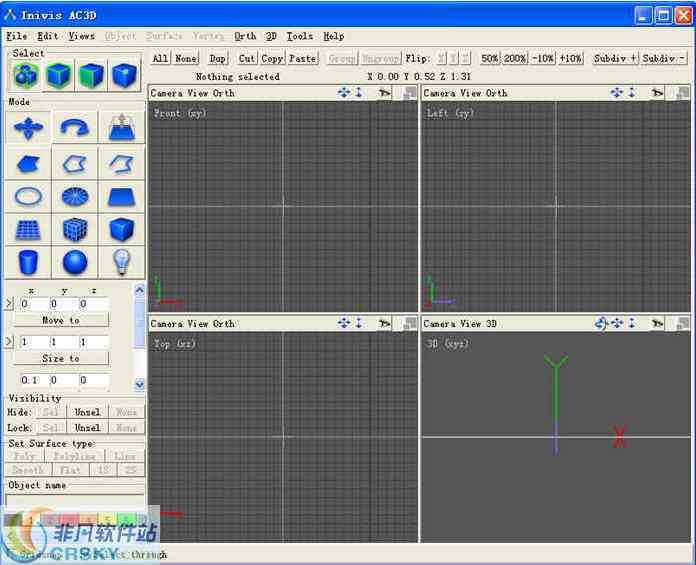
Task: Activate the Move mode tool
Action: 28,128
